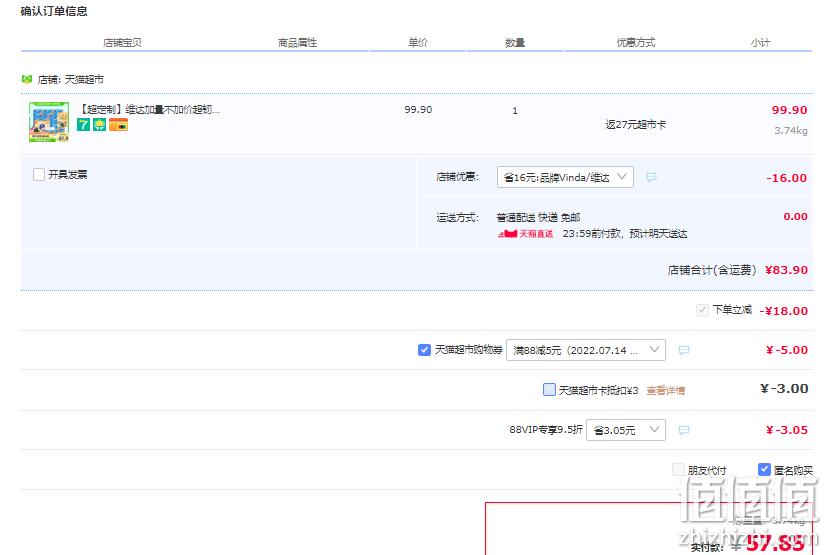This screenshot has width=828, height=555.
Task: Expand the 省16元:品牌Vinda store discount dropdown
Action: click(x=565, y=177)
